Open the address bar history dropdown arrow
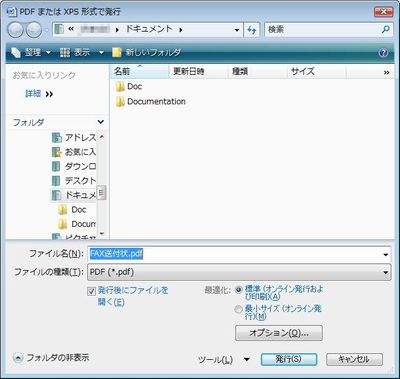 237,30
